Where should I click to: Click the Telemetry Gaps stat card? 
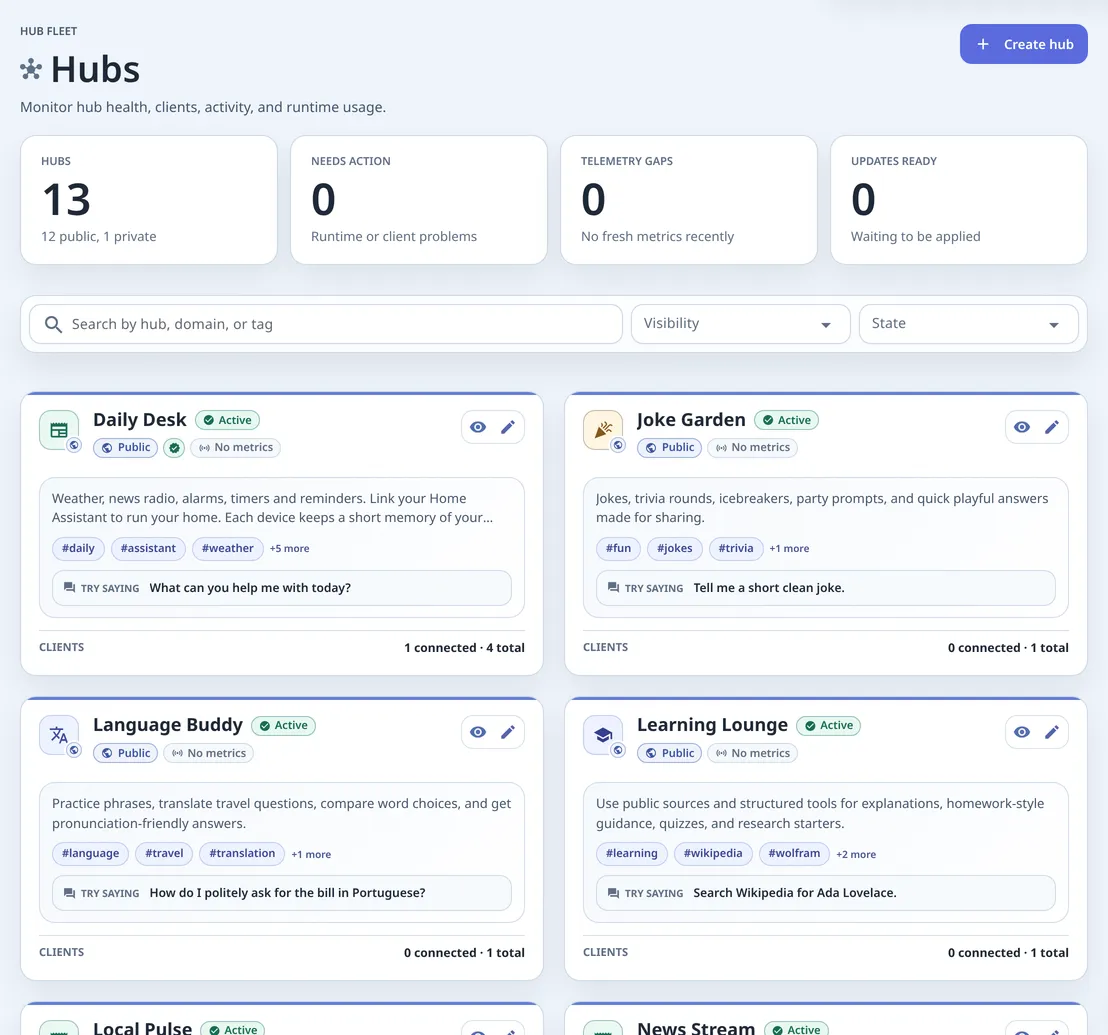click(689, 200)
